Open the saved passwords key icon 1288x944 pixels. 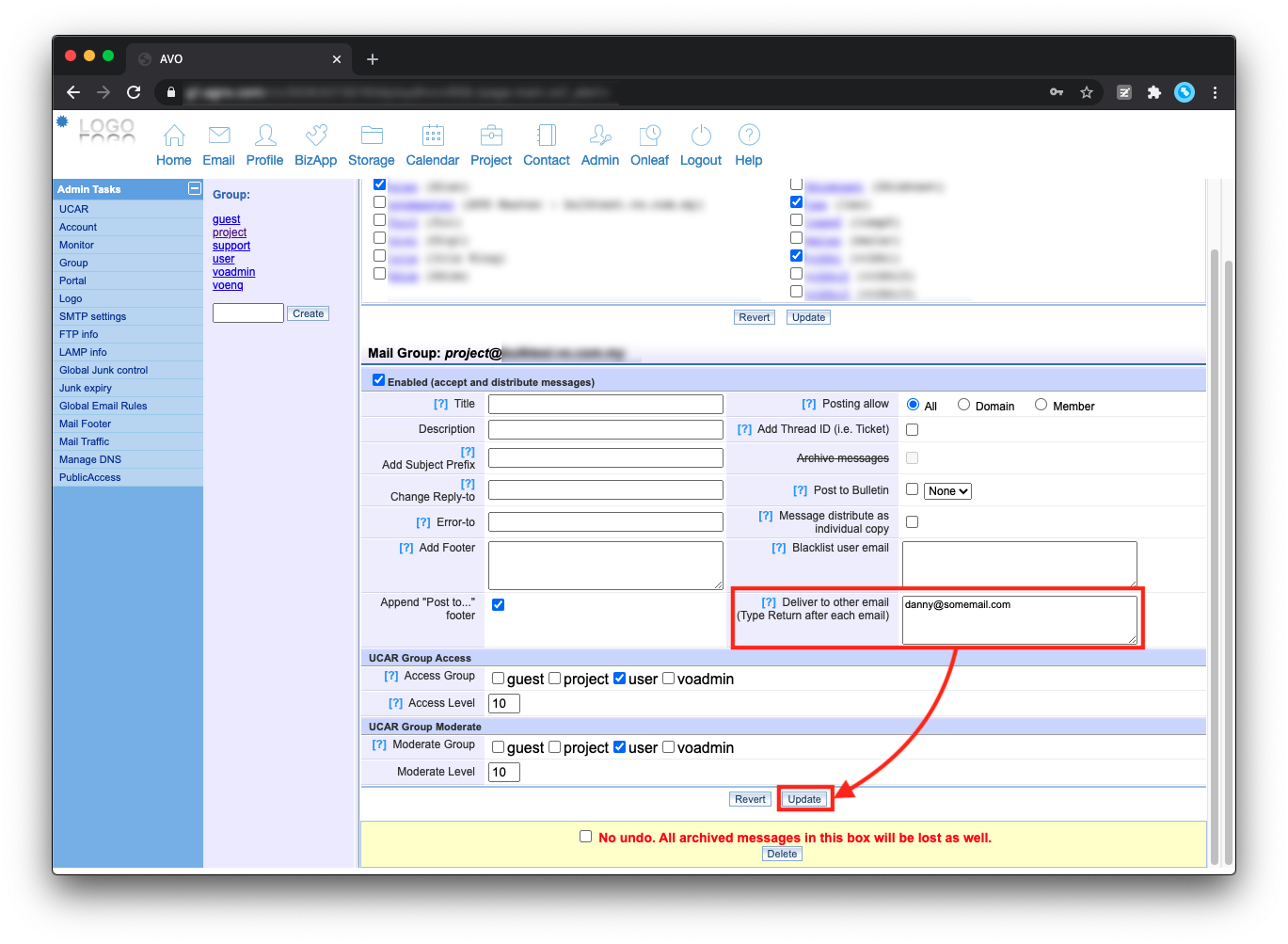coord(1057,92)
